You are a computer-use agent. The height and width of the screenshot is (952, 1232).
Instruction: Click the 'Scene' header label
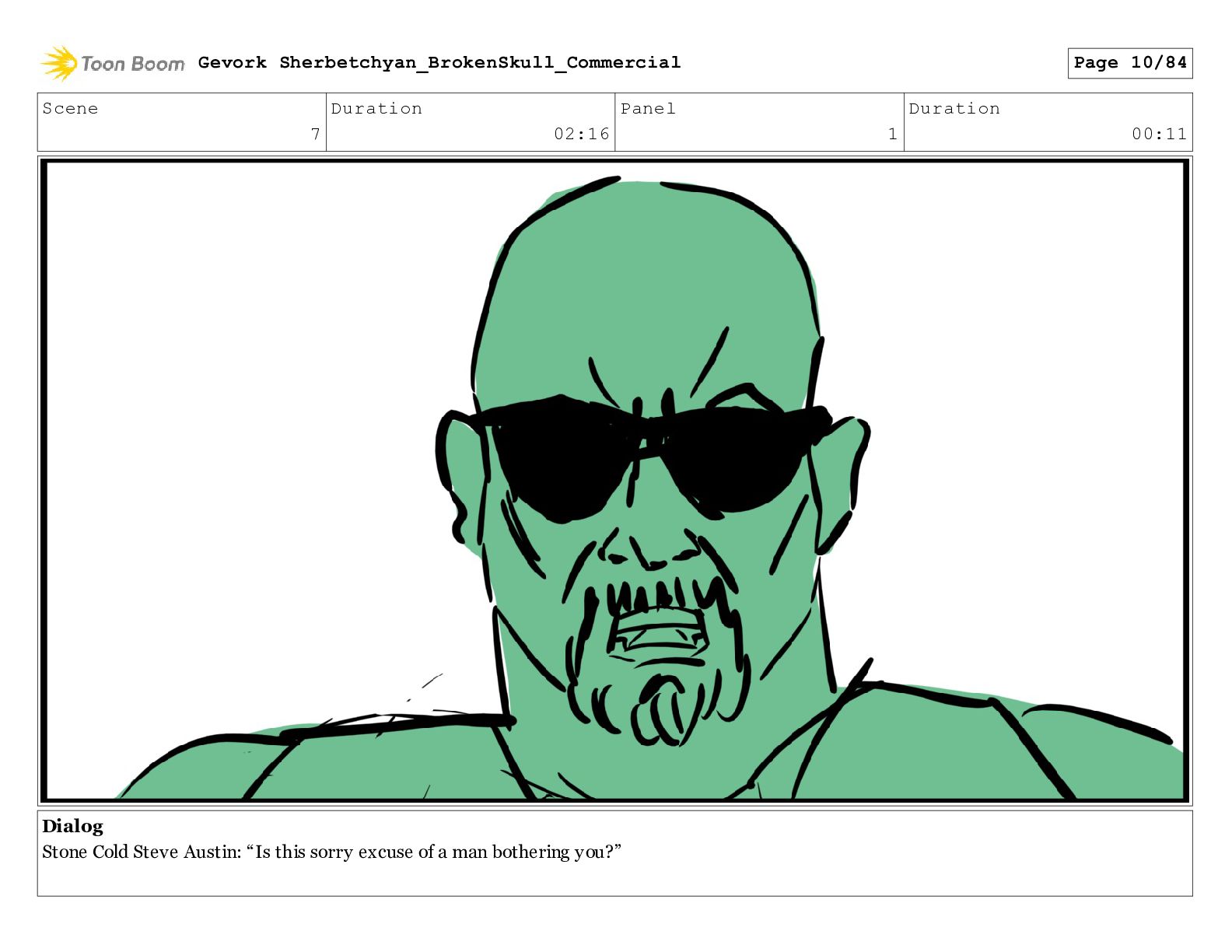tap(71, 108)
